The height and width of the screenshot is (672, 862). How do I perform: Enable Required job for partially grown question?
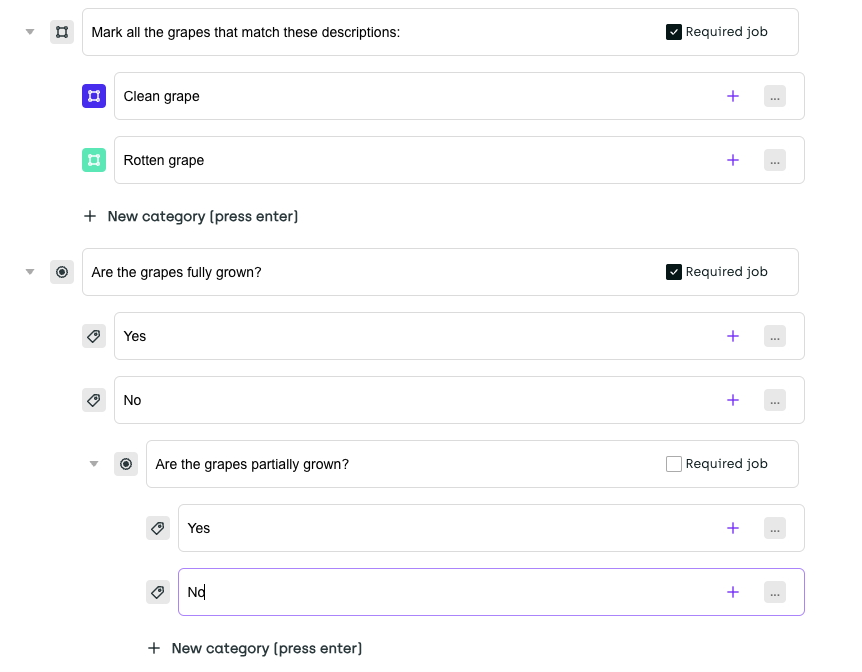[674, 464]
